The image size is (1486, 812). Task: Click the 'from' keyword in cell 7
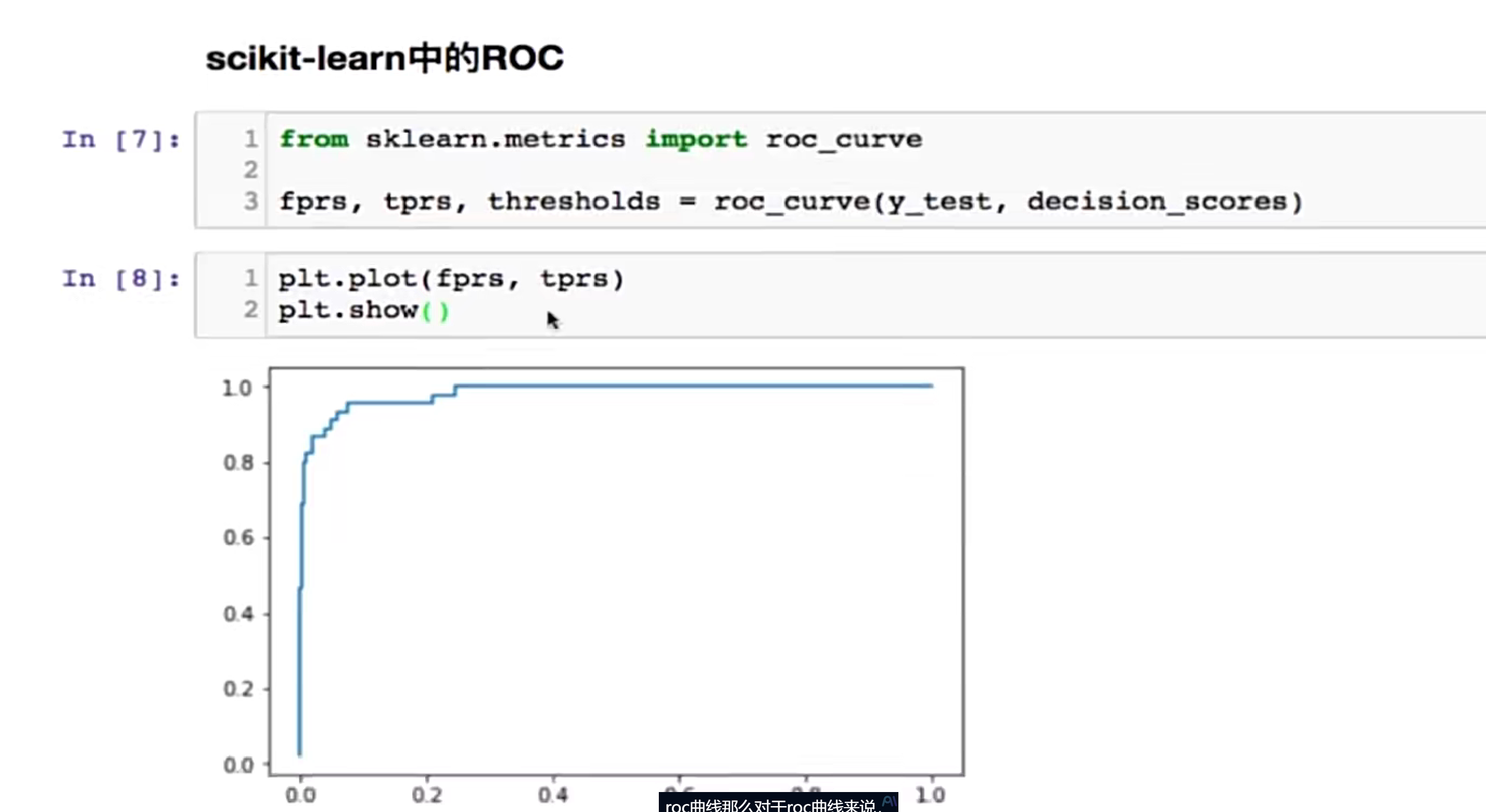[314, 140]
